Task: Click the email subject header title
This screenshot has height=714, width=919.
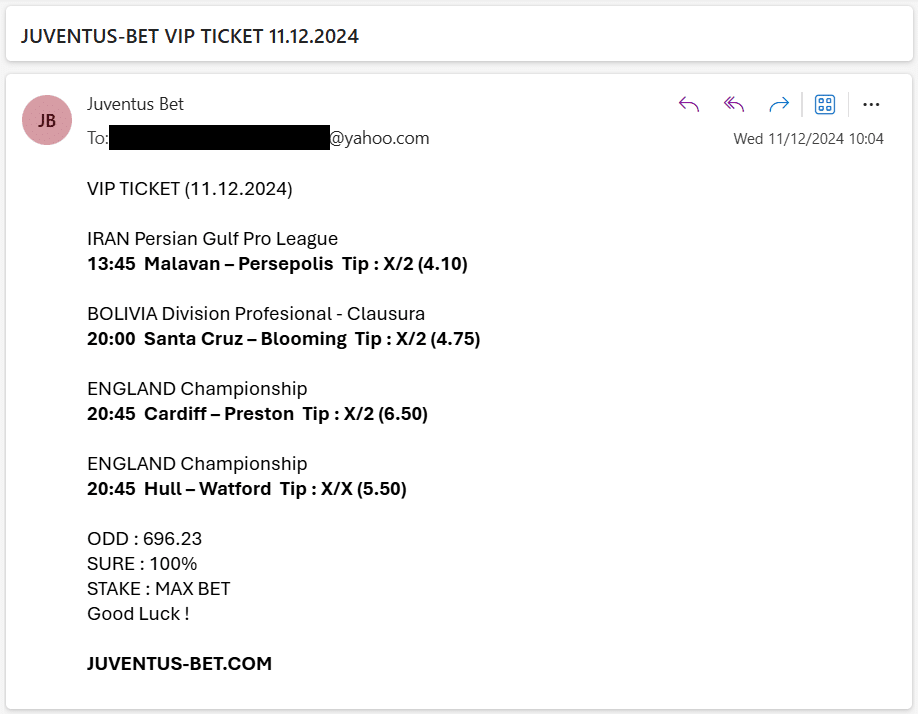Action: [190, 36]
